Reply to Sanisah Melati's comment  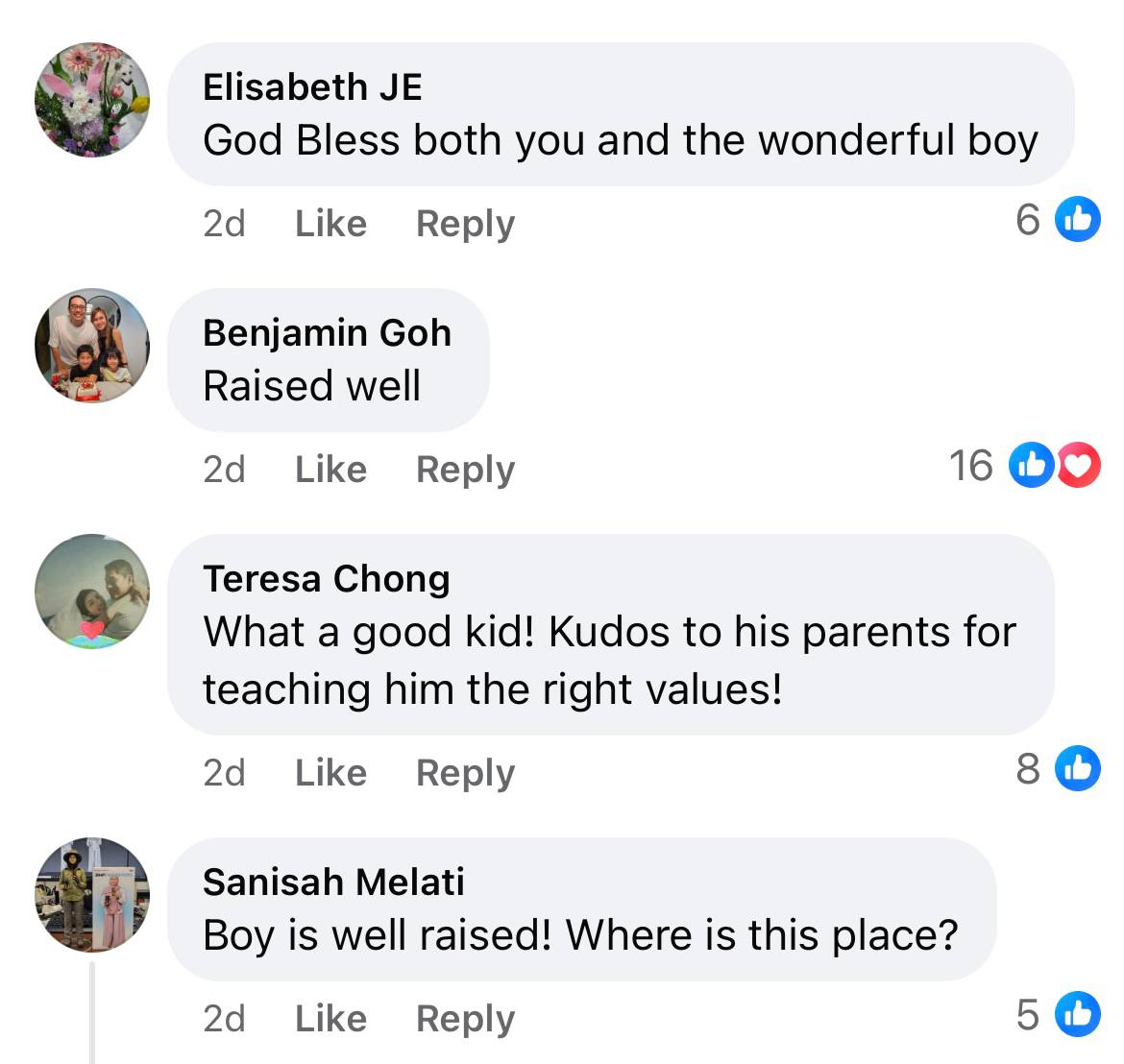465,1019
